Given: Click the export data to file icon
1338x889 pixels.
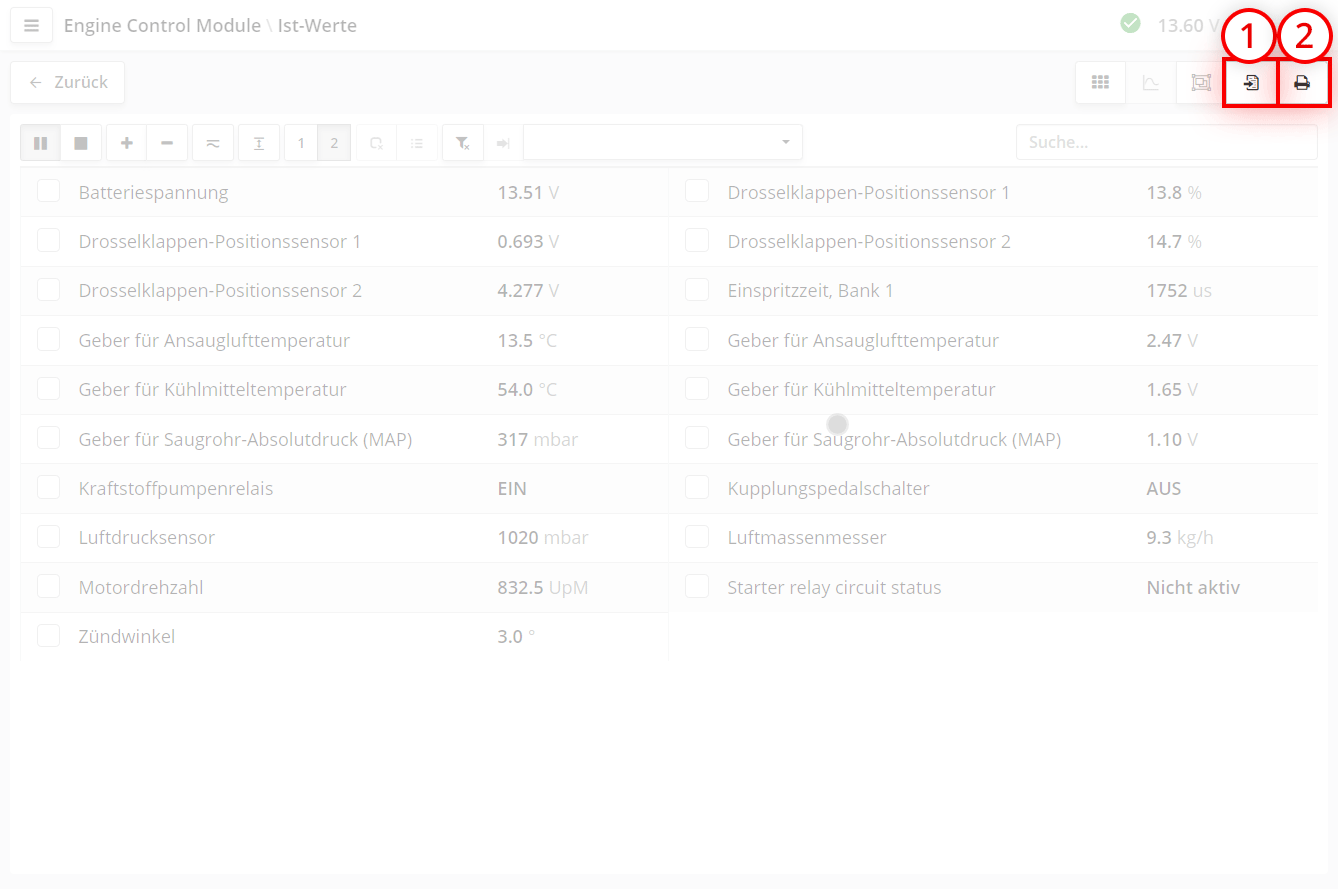Looking at the screenshot, I should click(x=1251, y=83).
